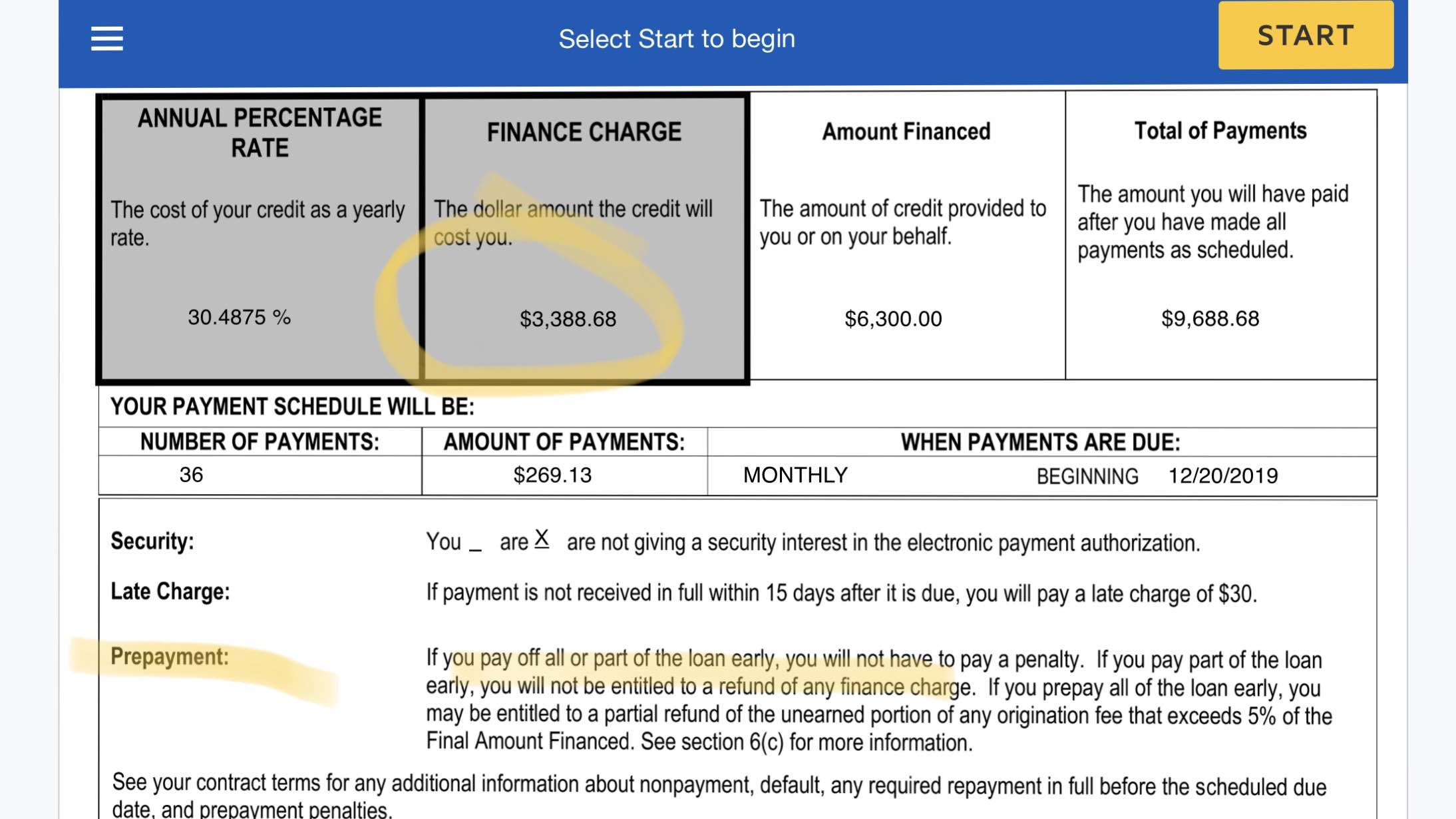Click the Total of Payments heading
The height and width of the screenshot is (819, 1456).
1220,131
